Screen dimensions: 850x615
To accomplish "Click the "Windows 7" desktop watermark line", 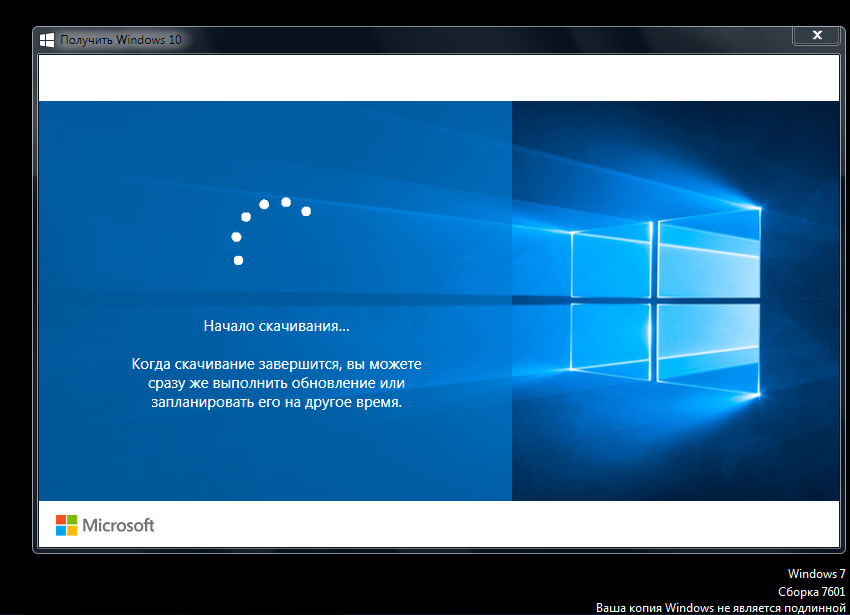I will point(816,574).
